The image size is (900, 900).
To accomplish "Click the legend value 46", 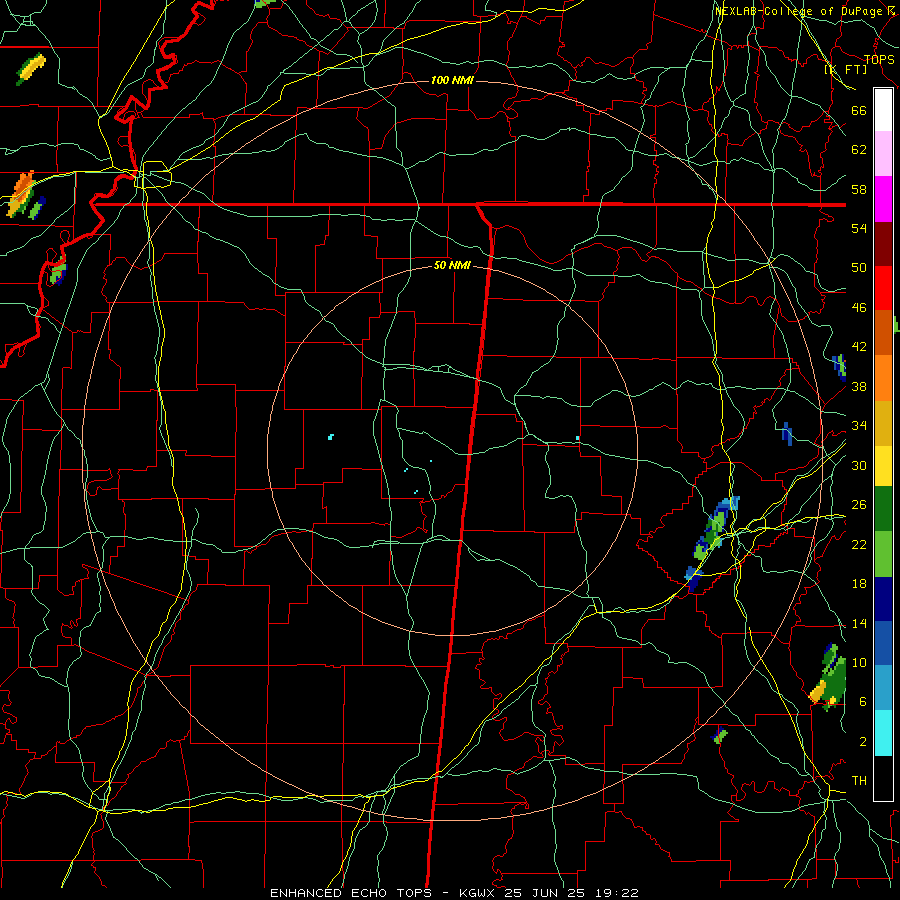I will pos(859,308).
